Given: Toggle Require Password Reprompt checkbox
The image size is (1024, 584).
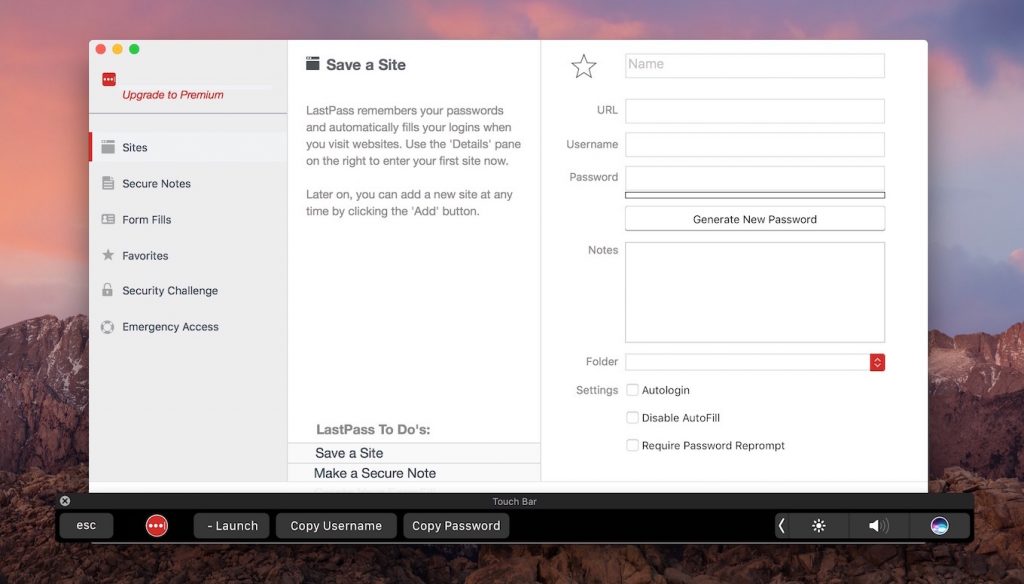Looking at the screenshot, I should pyautogui.click(x=632, y=445).
